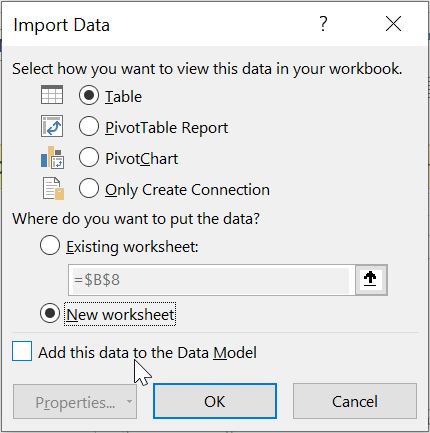Expand the Properties button dropdown arrow
This screenshot has width=430, height=433.
coord(129,401)
